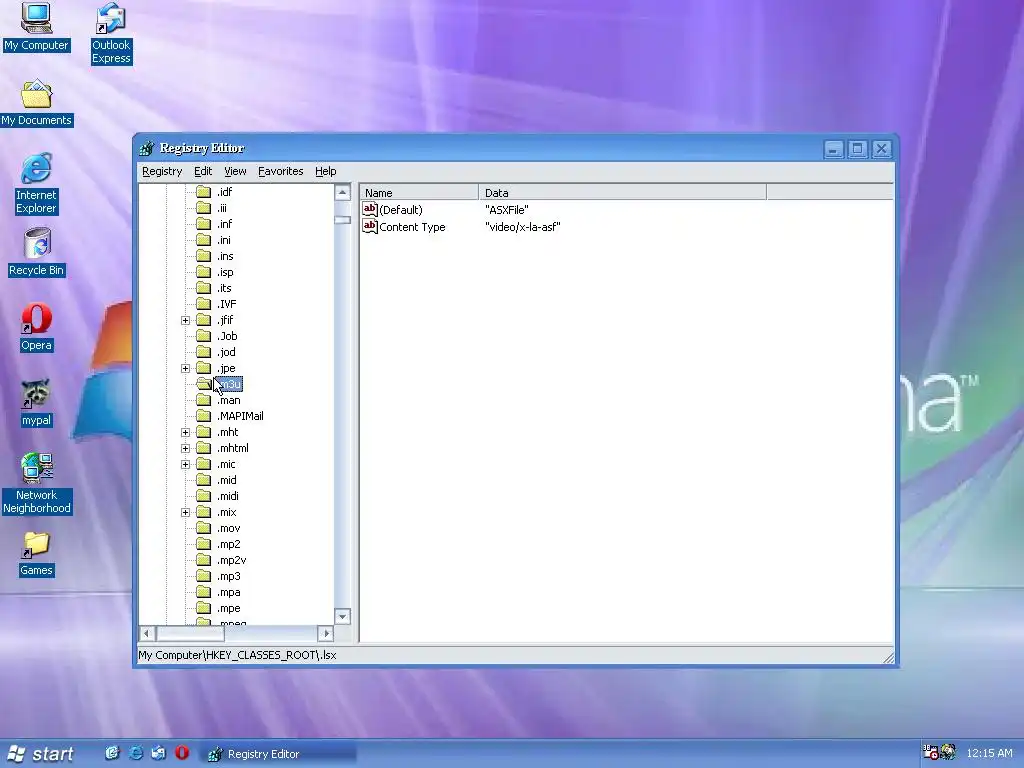This screenshot has width=1024, height=768.
Task: Expand the .mhtml registry key
Action: pos(185,448)
